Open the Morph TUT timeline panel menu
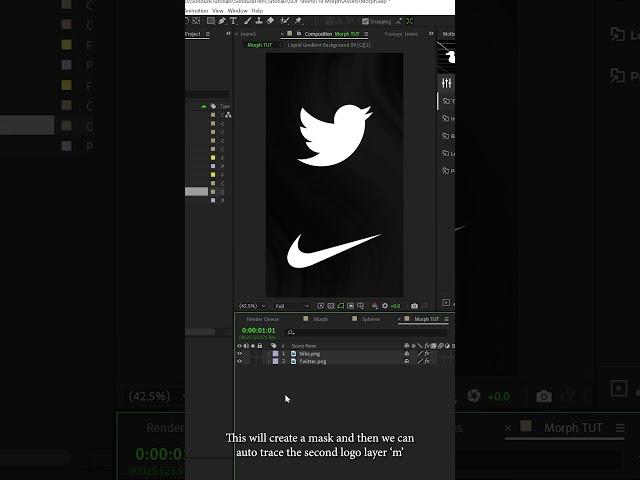Viewport: 640px width, 480px height. (447, 319)
